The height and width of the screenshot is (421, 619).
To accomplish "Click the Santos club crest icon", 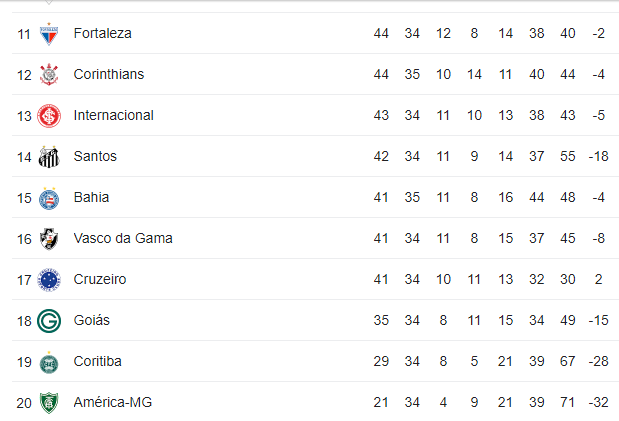I will click(x=48, y=157).
